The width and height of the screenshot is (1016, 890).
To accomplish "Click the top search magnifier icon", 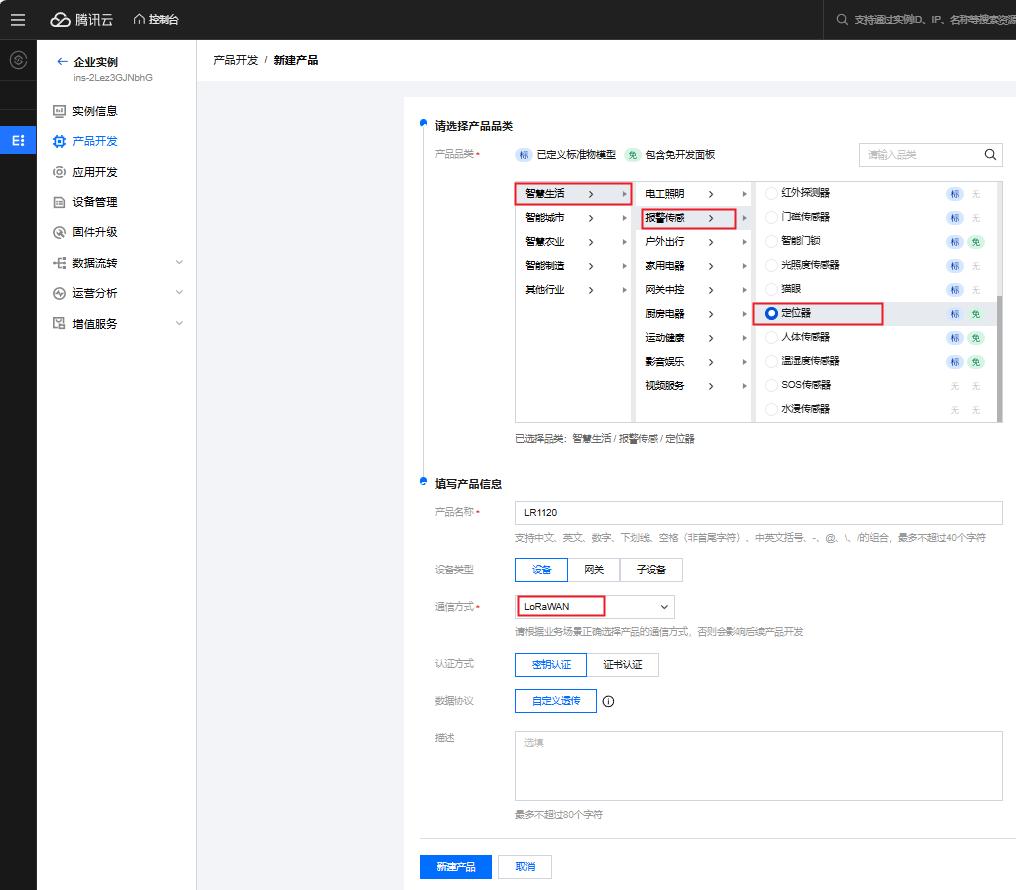I will click(842, 19).
